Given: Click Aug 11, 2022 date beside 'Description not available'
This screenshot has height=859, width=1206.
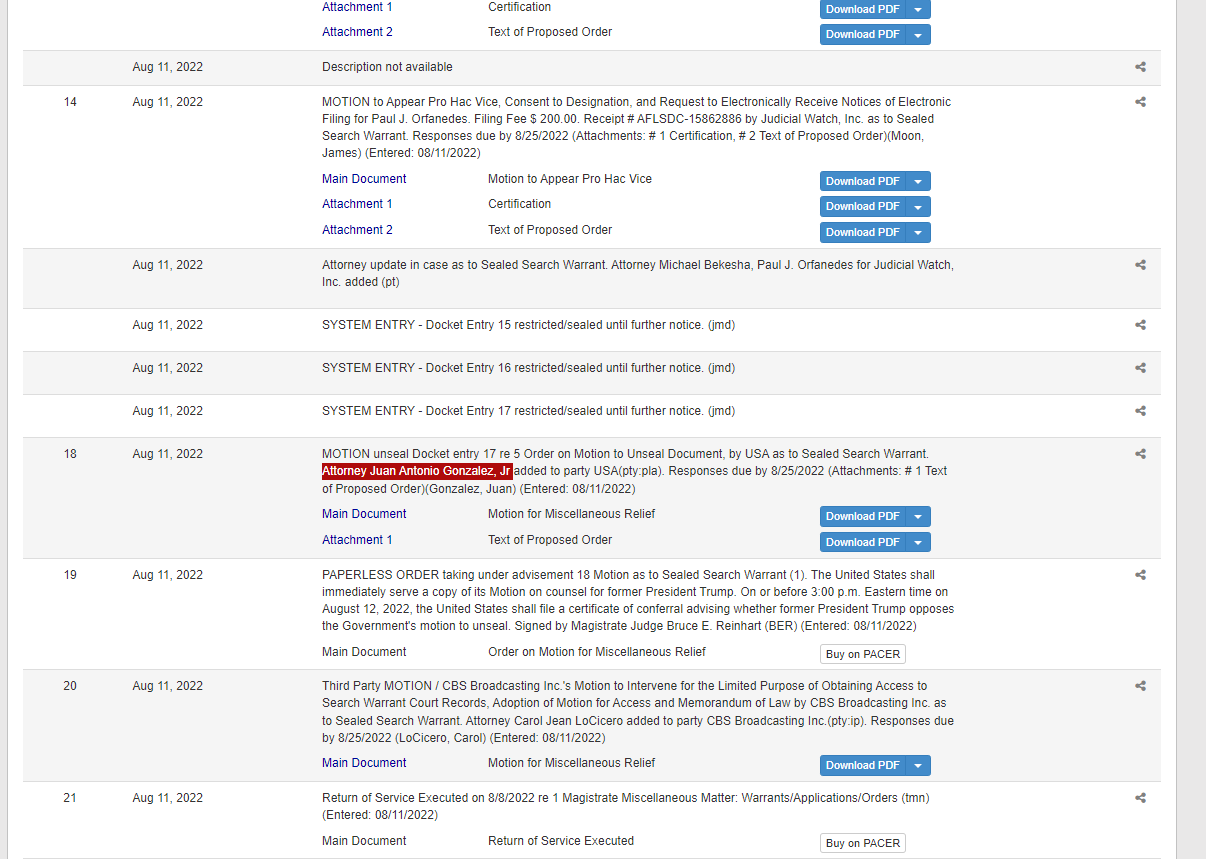Looking at the screenshot, I should [x=168, y=67].
